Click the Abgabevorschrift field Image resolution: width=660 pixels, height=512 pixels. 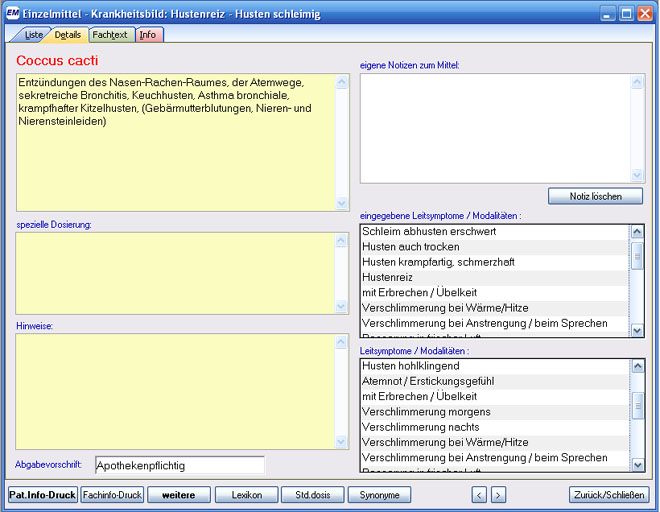[179, 465]
